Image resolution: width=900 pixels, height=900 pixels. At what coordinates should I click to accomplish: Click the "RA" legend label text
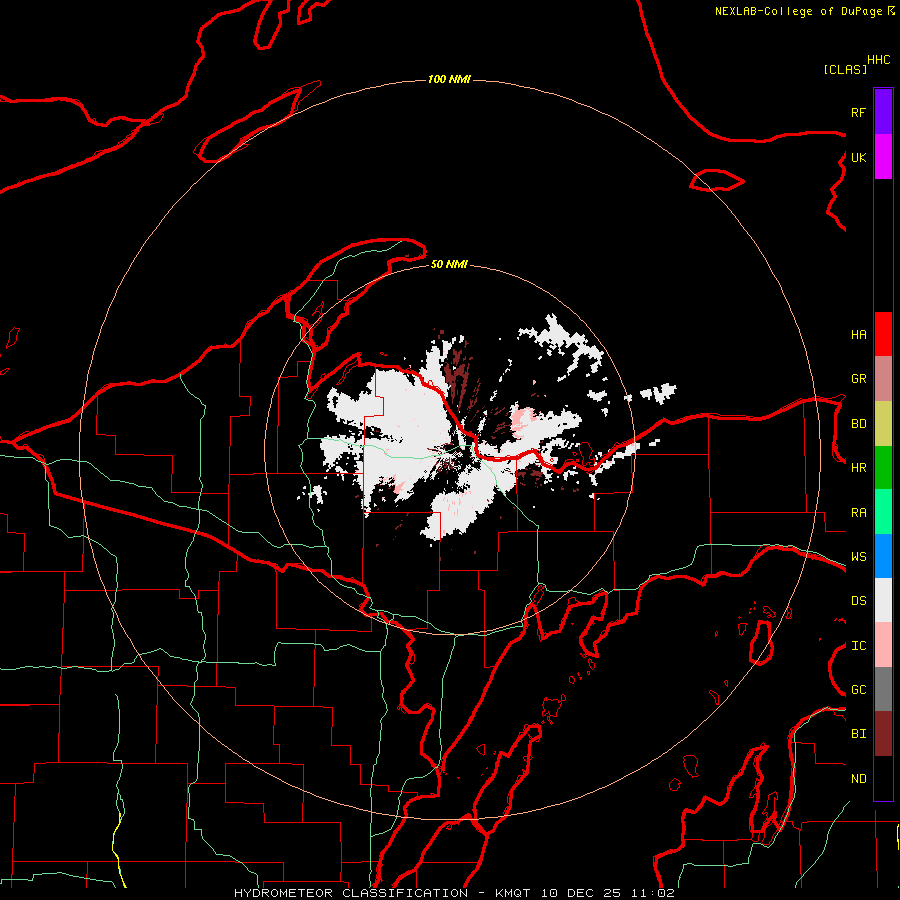(858, 513)
